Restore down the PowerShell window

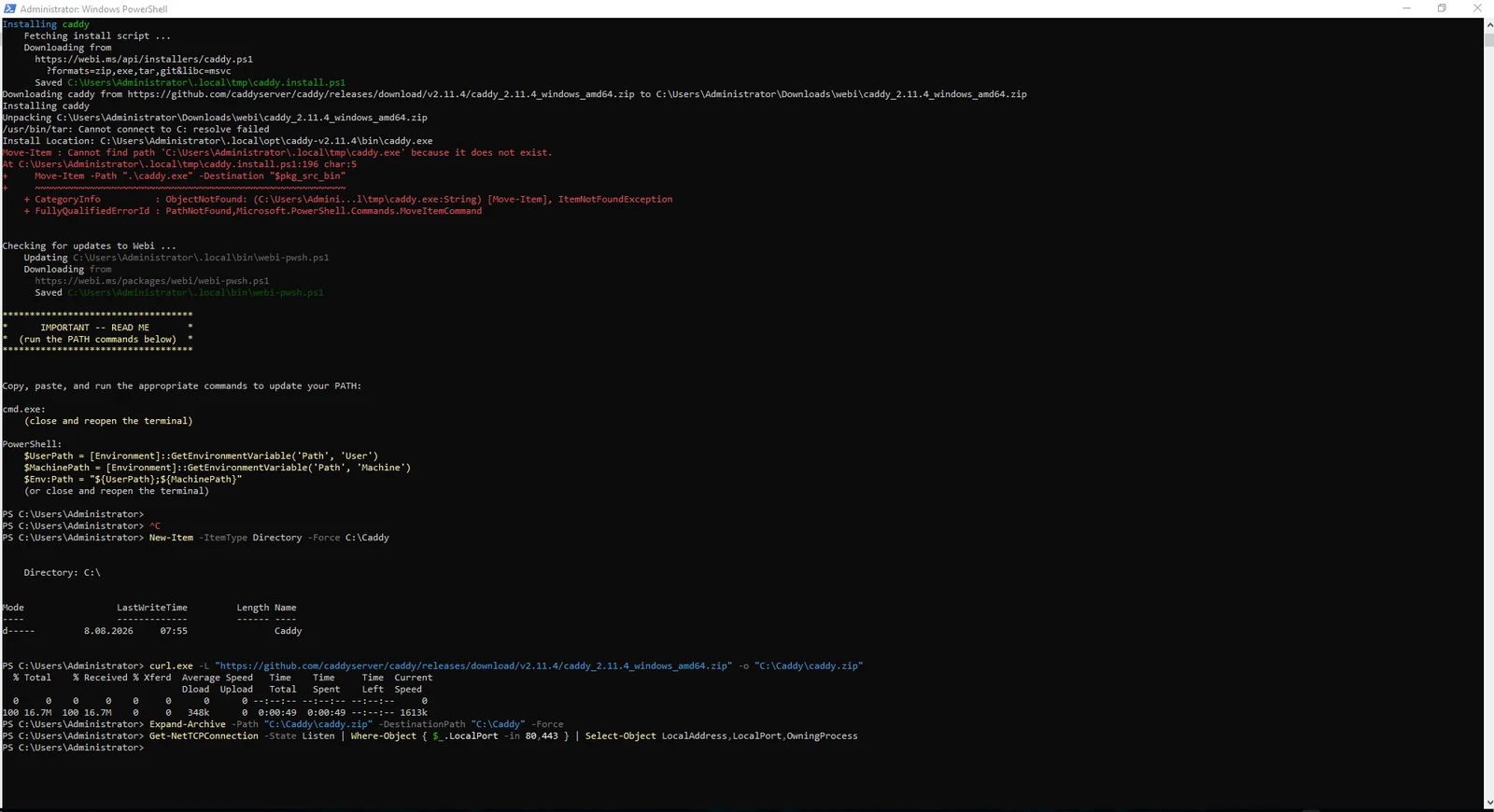click(1442, 8)
